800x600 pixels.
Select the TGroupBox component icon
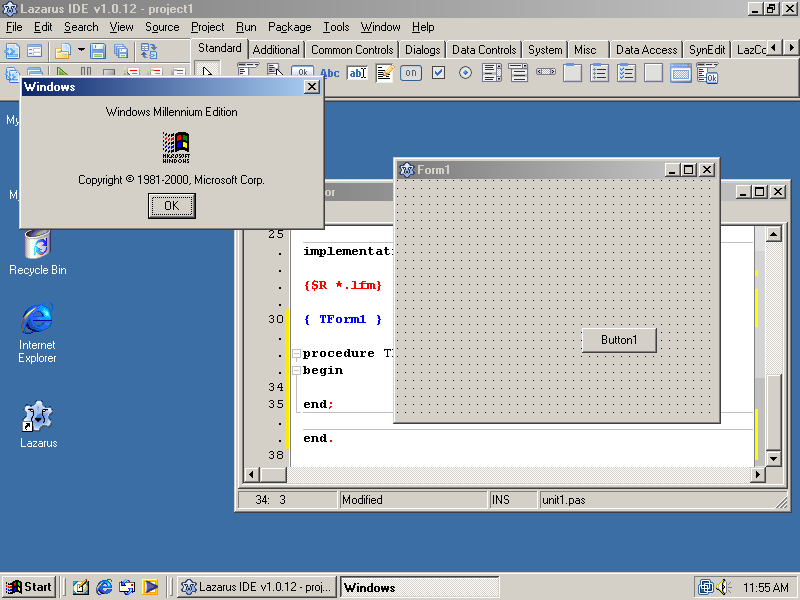click(x=572, y=73)
